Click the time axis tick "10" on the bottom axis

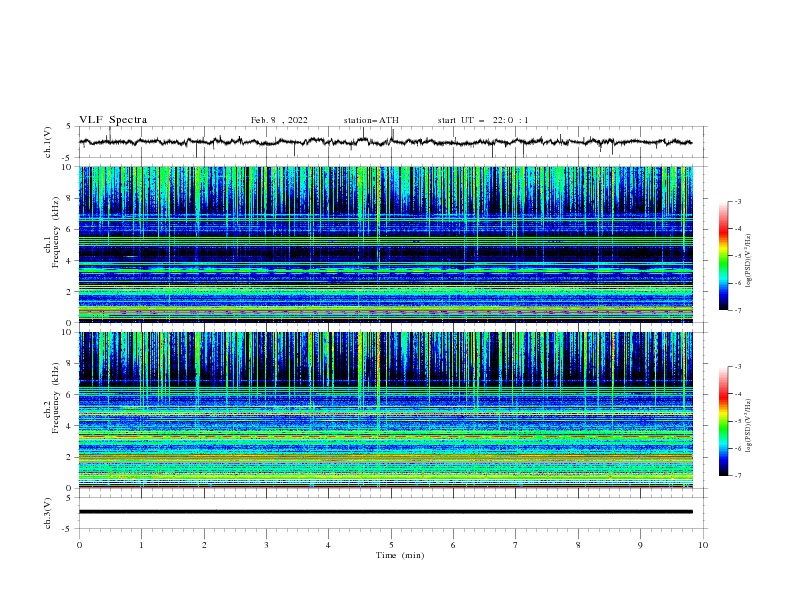[x=703, y=545]
